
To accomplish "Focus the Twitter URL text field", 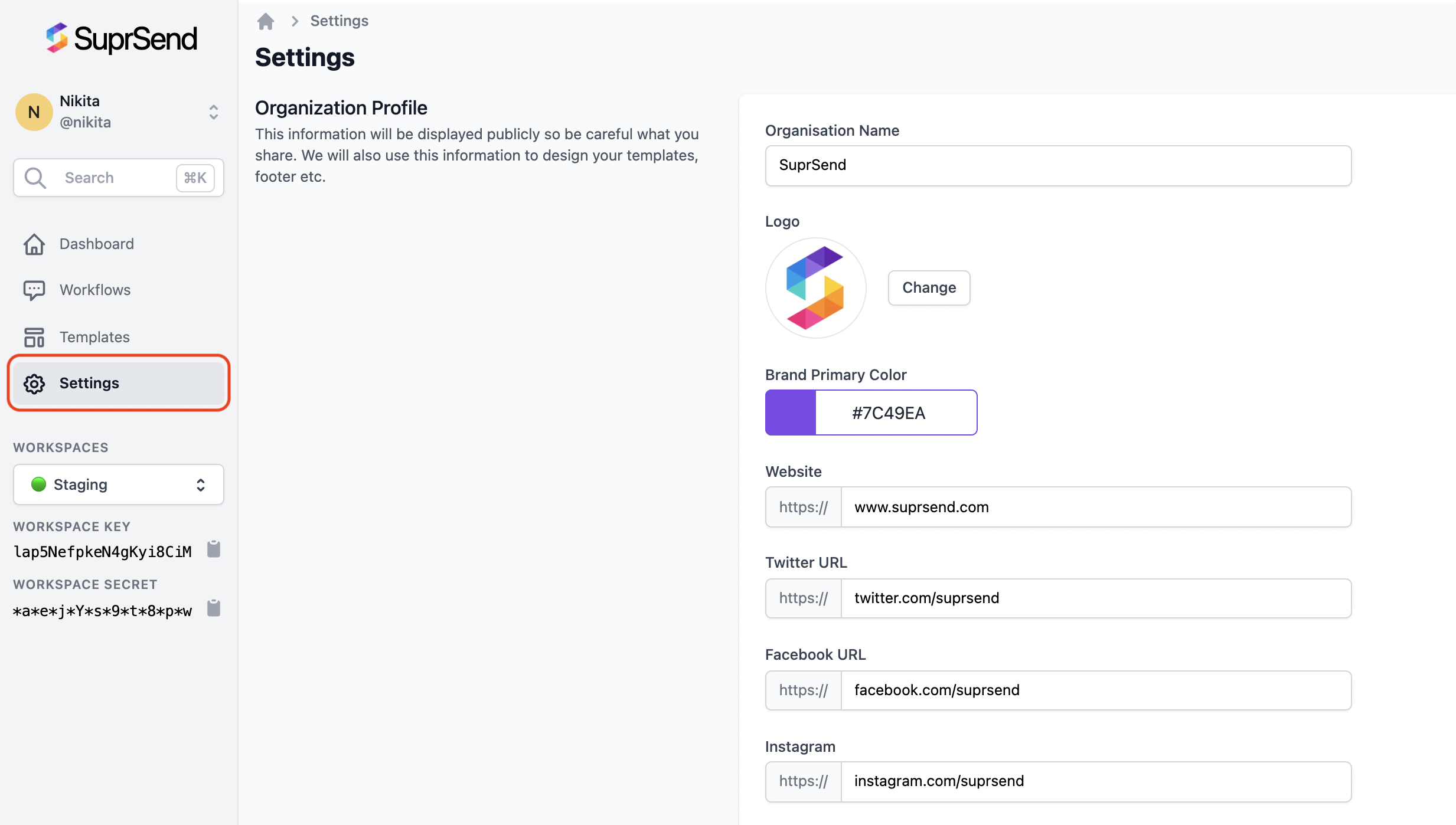I will 1095,598.
